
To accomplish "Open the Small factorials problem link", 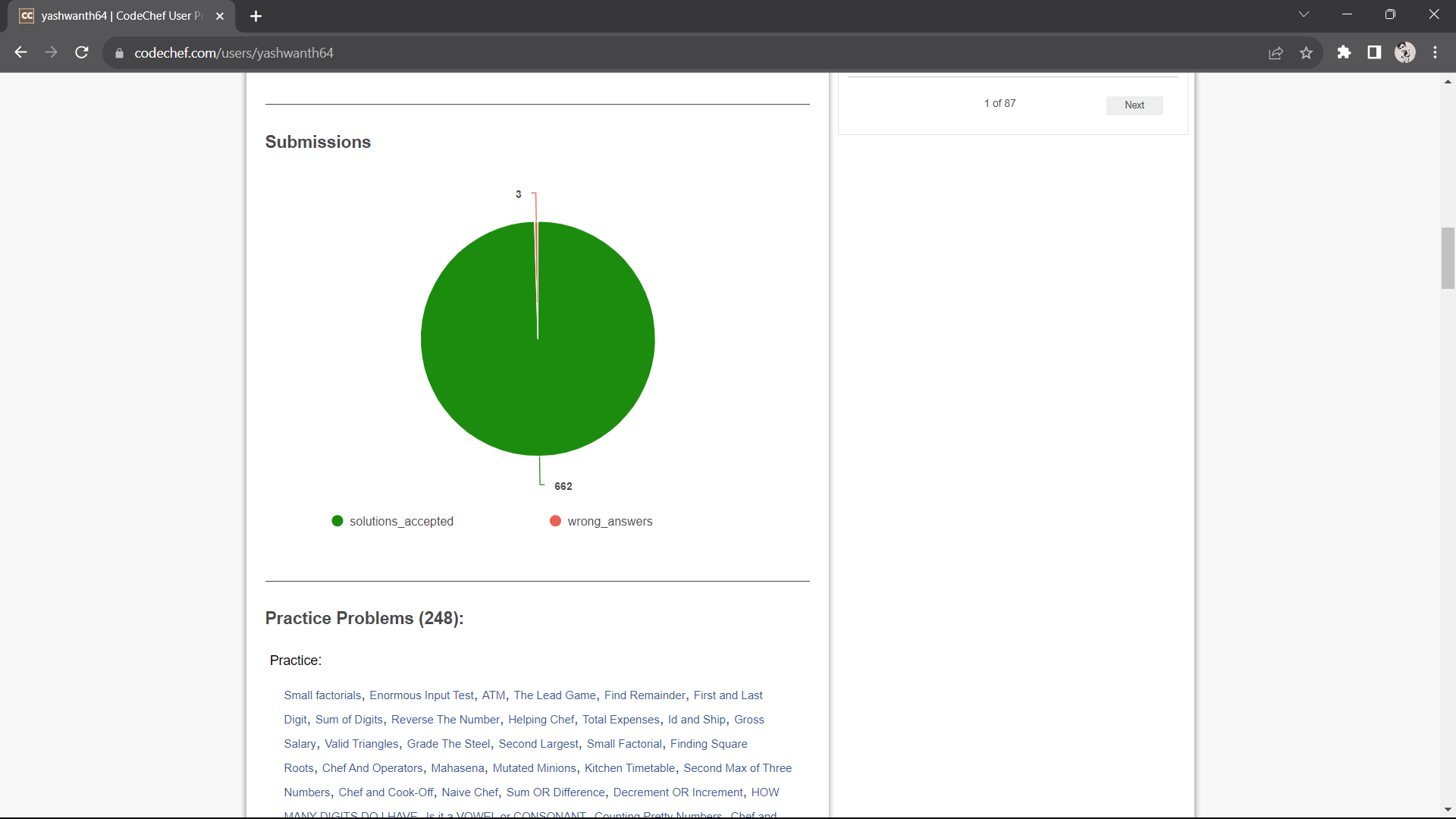I will coord(322,695).
